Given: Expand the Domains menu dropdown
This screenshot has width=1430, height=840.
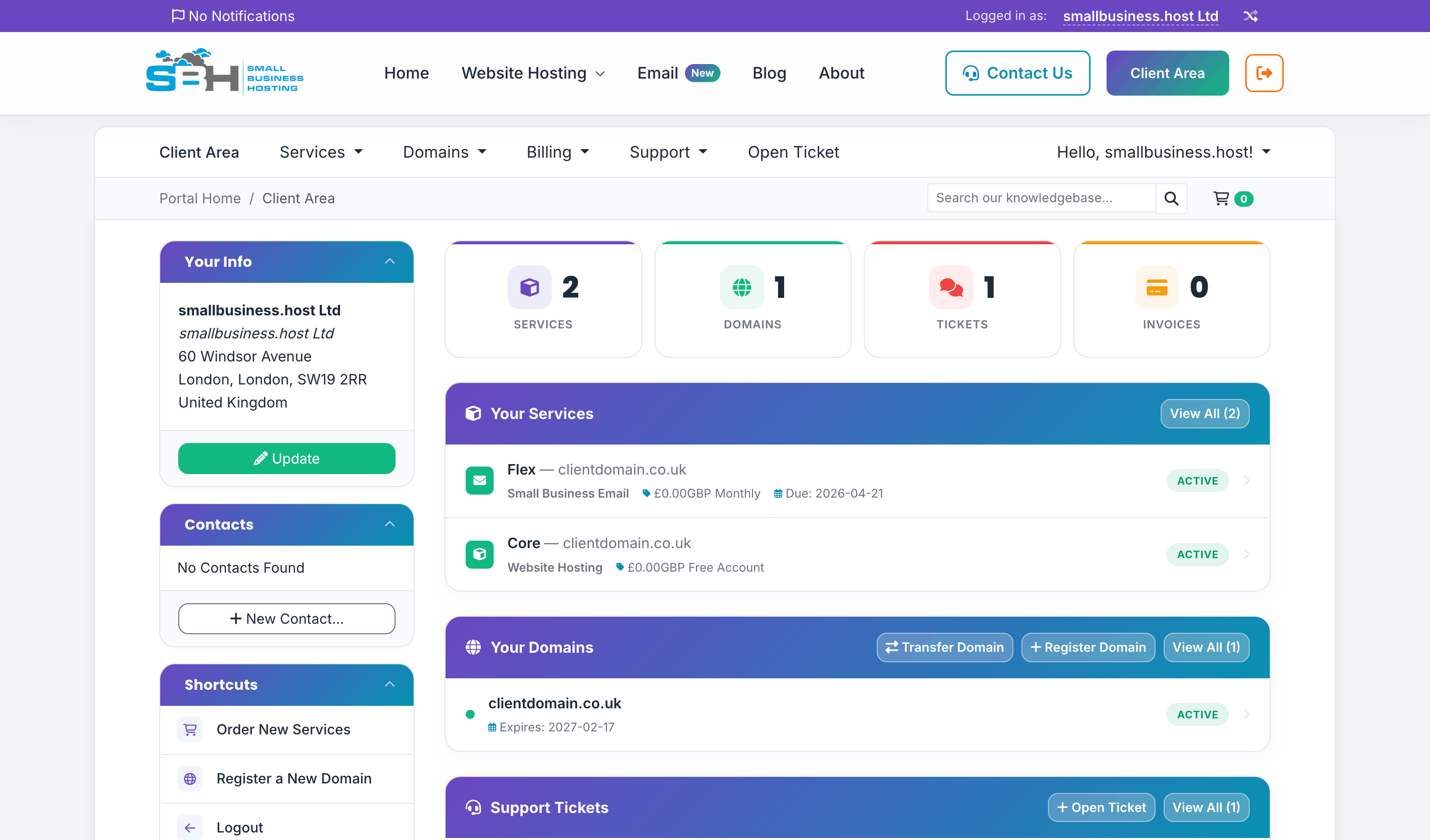Looking at the screenshot, I should click(x=445, y=152).
